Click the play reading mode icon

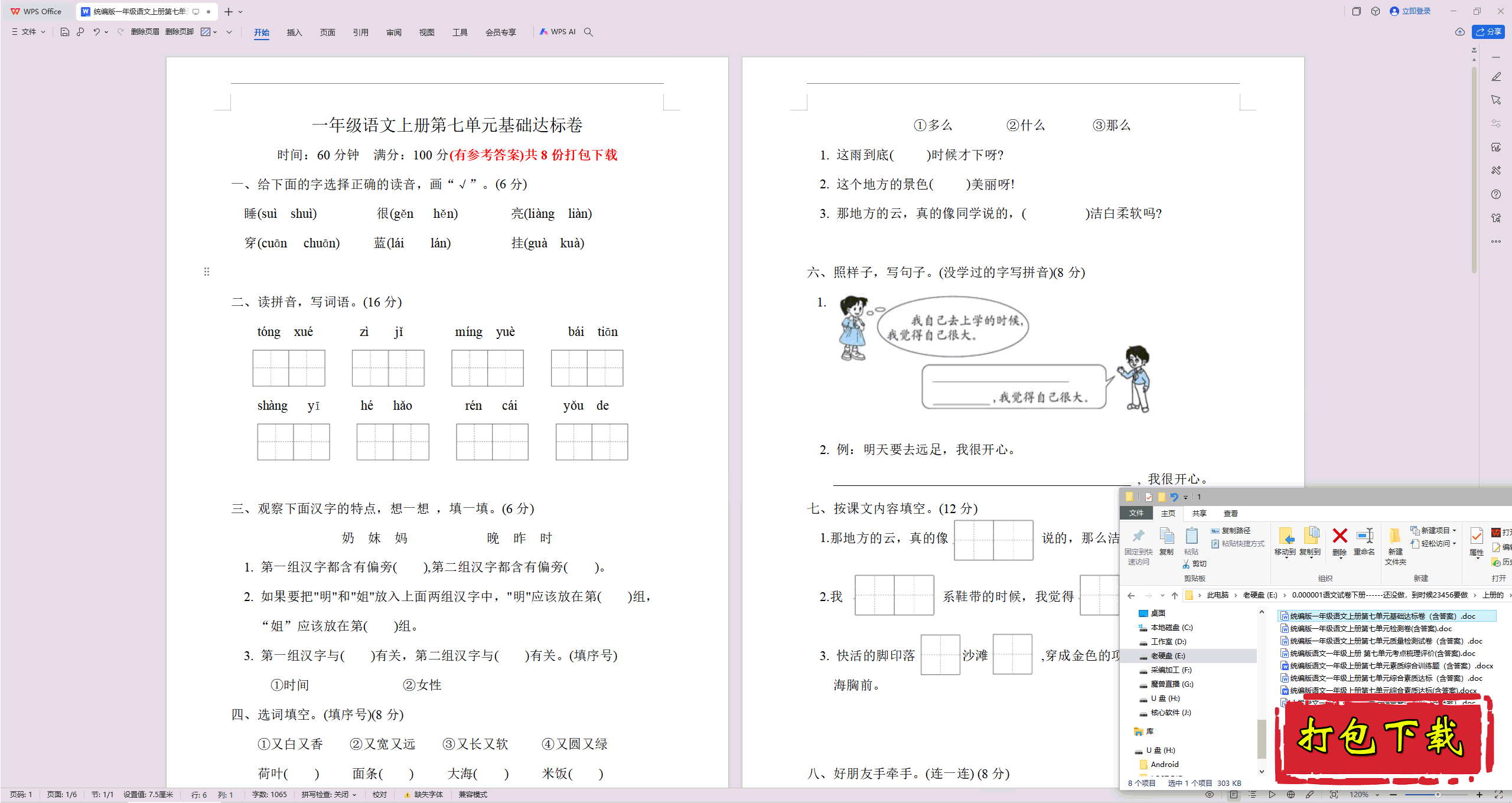coord(1272,795)
